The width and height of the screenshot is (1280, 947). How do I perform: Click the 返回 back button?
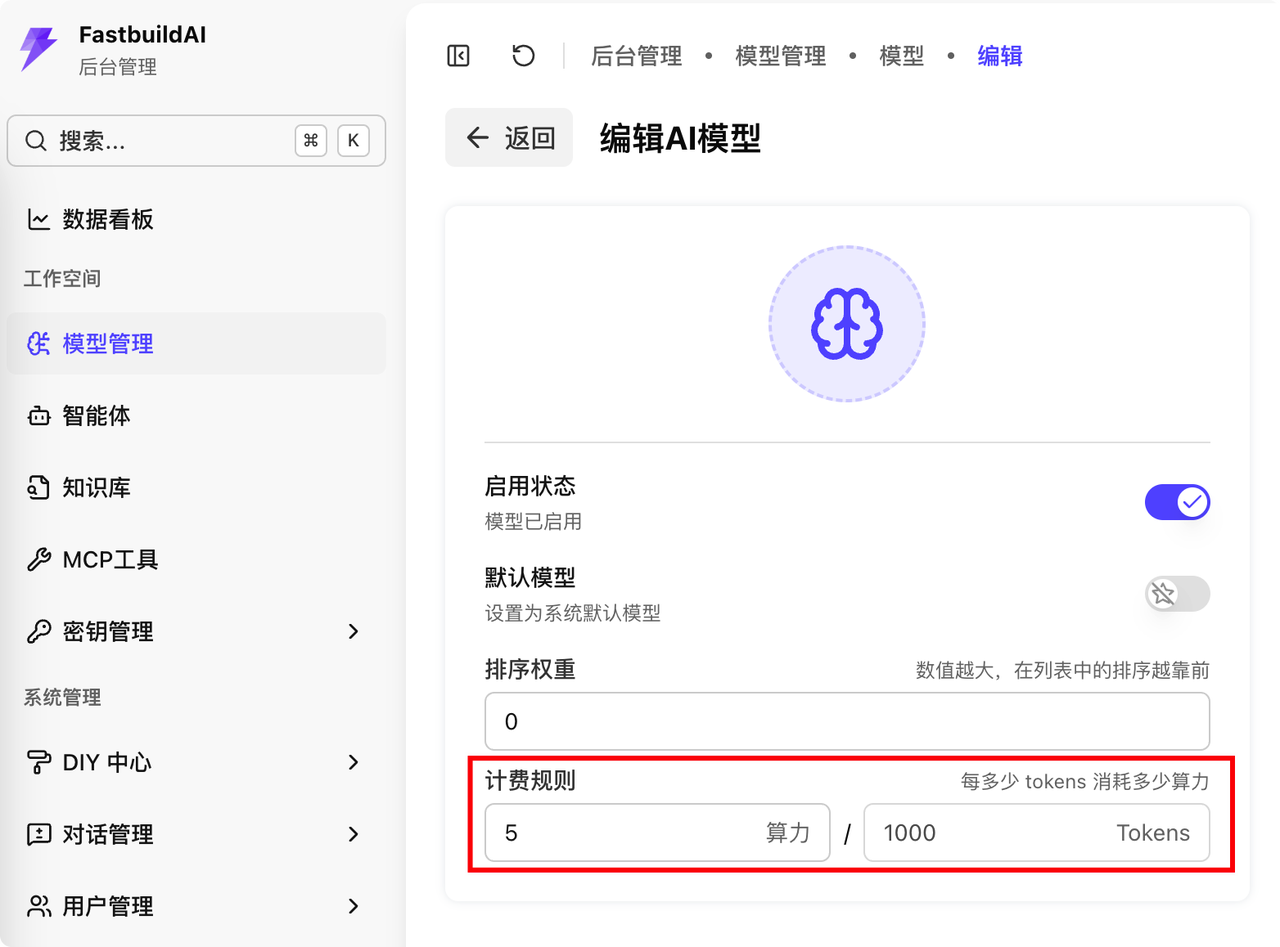[x=508, y=137]
